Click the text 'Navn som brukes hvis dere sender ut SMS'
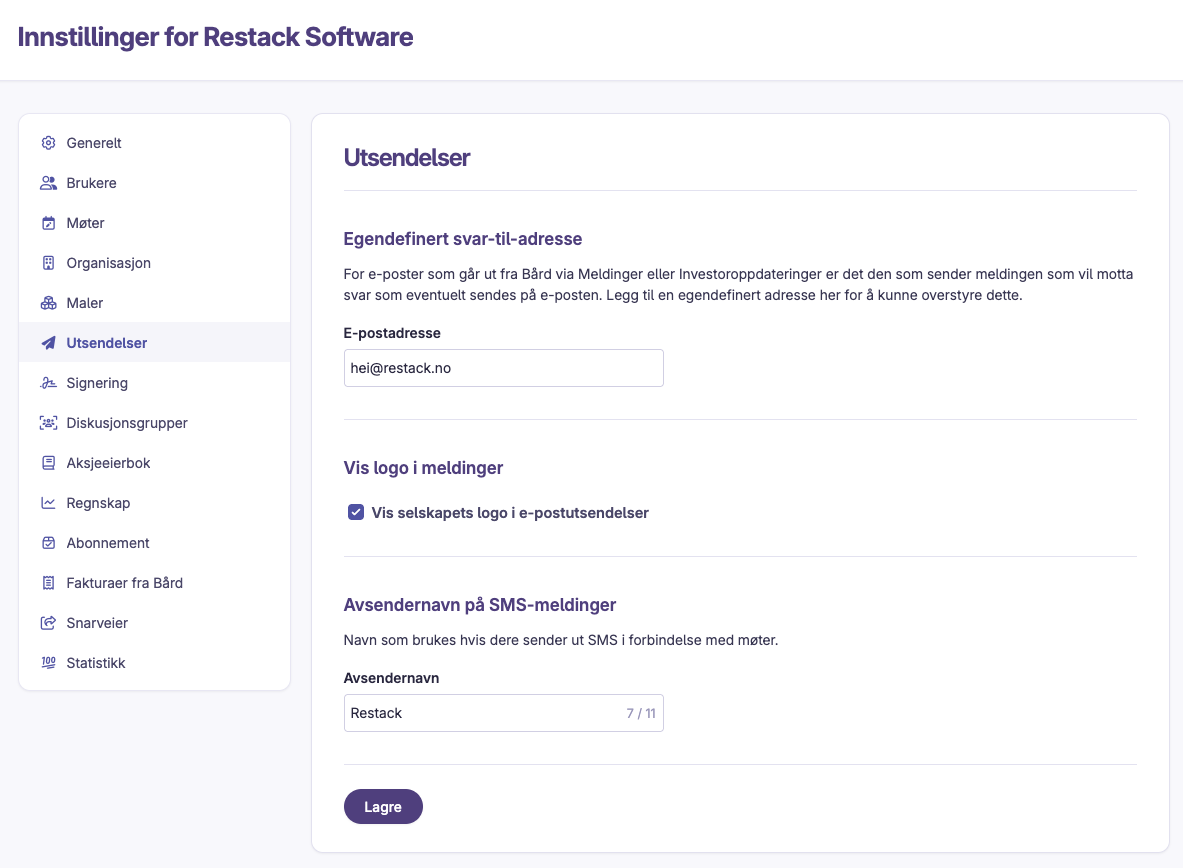 (481, 640)
